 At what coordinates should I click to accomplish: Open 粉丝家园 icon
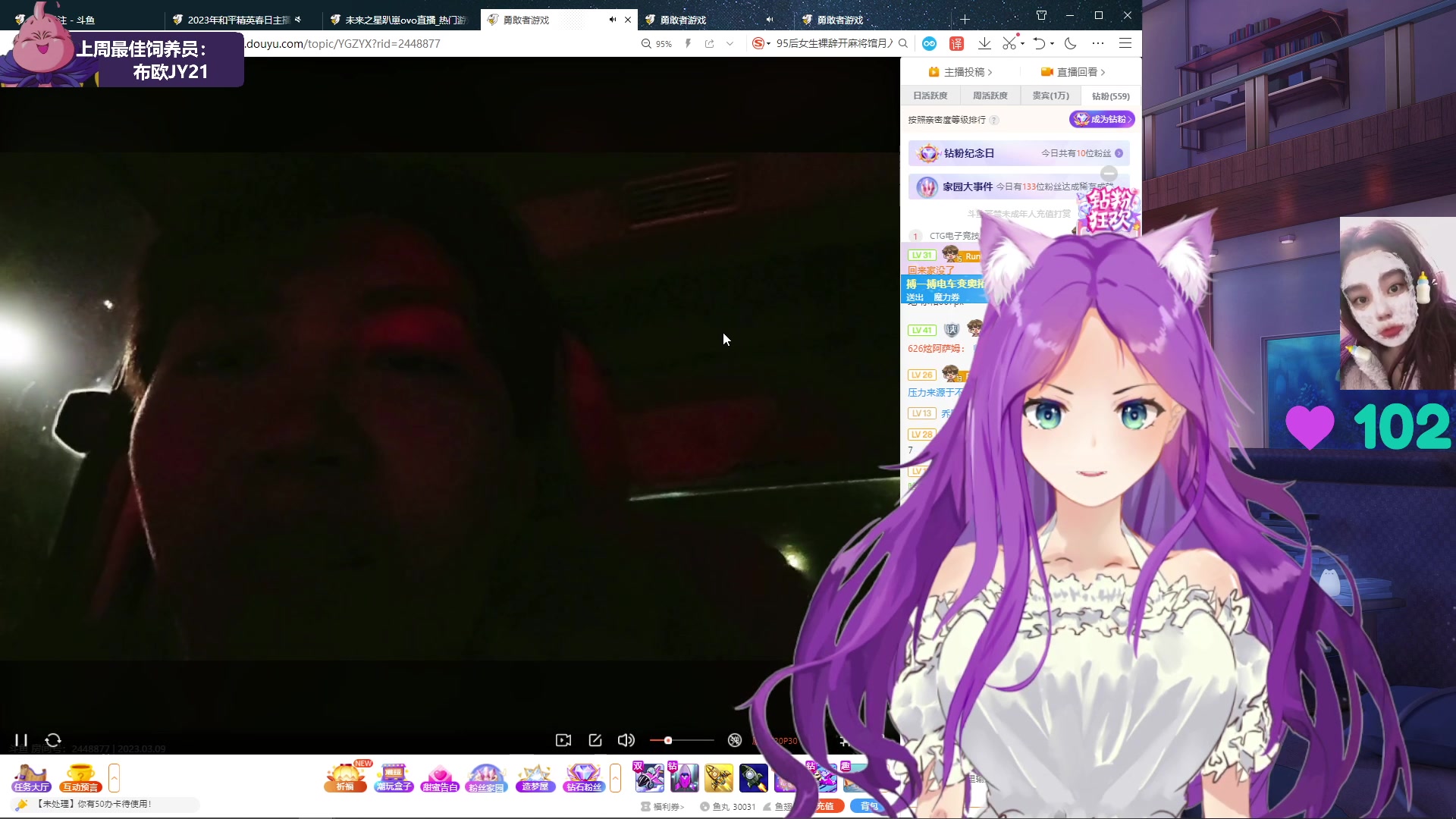tap(486, 778)
